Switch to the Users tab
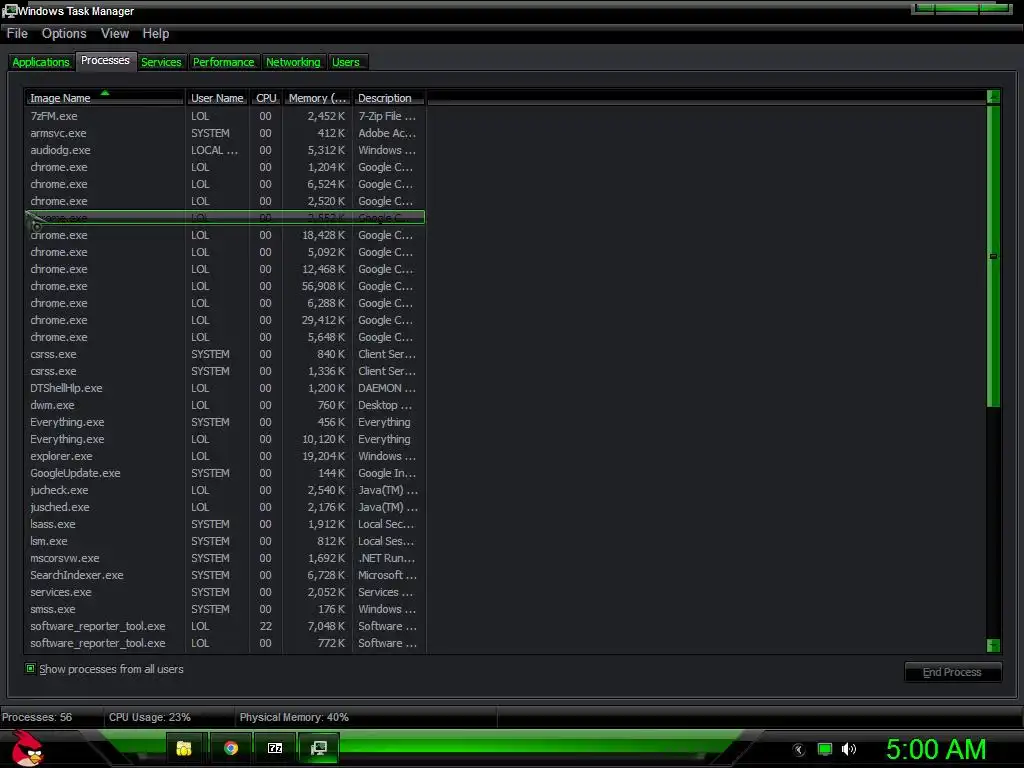The width and height of the screenshot is (1024, 768). tap(346, 62)
